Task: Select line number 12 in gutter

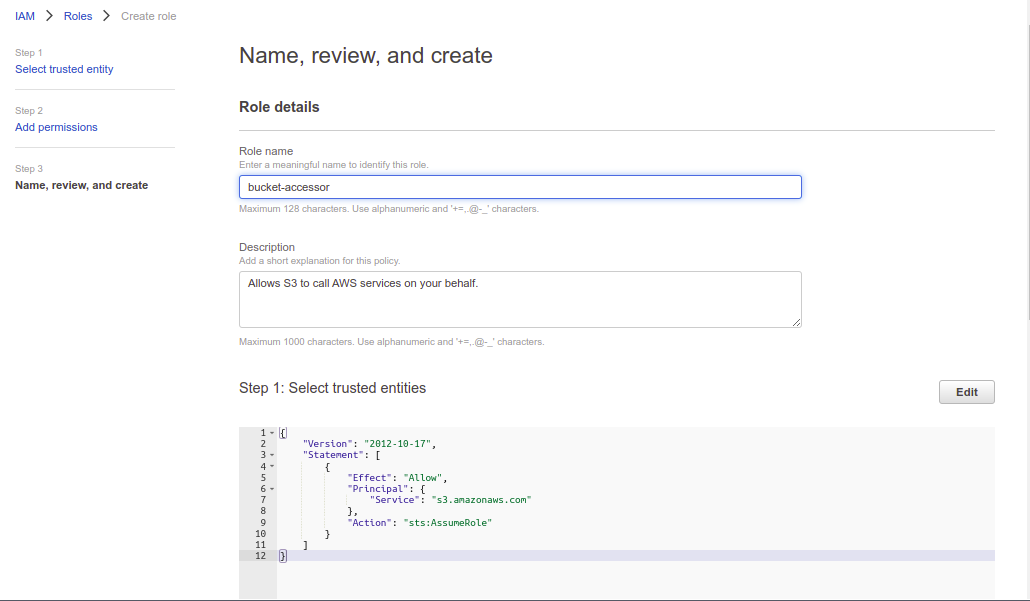Action: 260,556
